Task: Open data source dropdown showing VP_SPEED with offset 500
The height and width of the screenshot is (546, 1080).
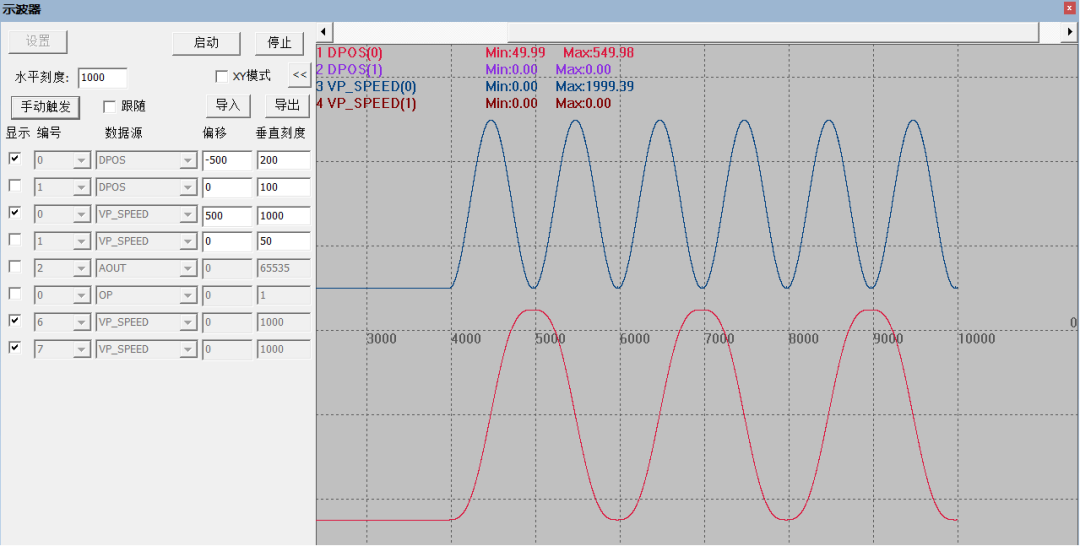Action: [x=188, y=214]
